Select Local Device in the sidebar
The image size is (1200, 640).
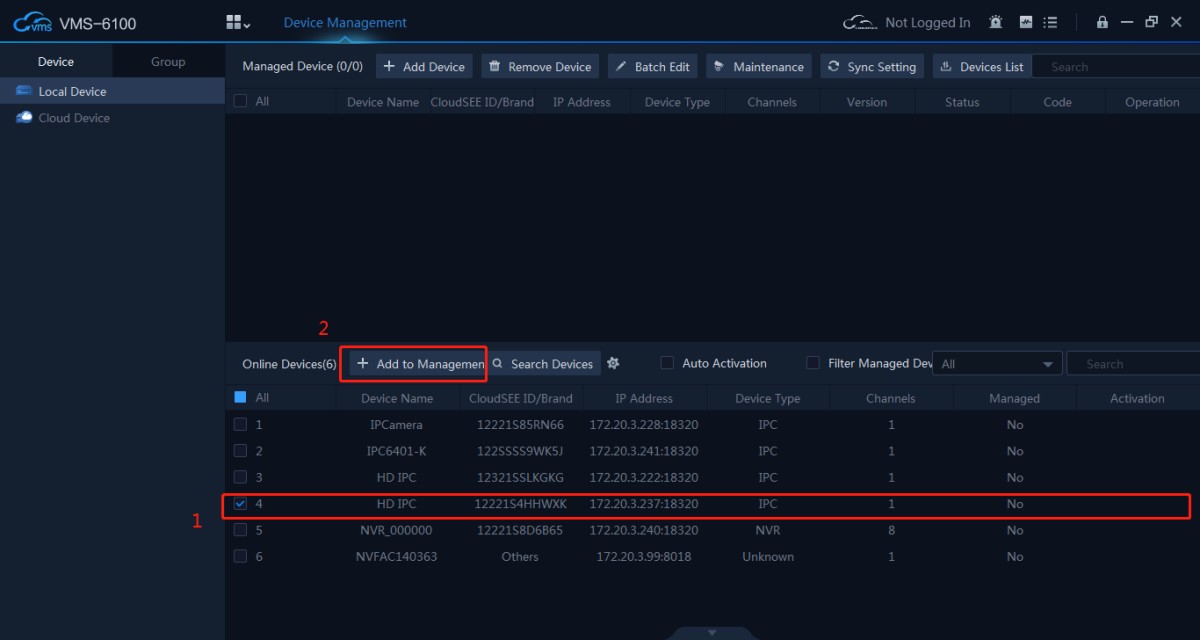click(72, 91)
